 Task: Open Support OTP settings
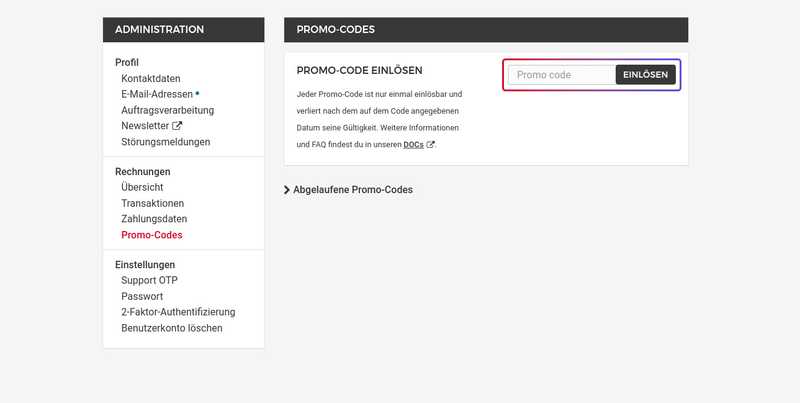point(149,280)
